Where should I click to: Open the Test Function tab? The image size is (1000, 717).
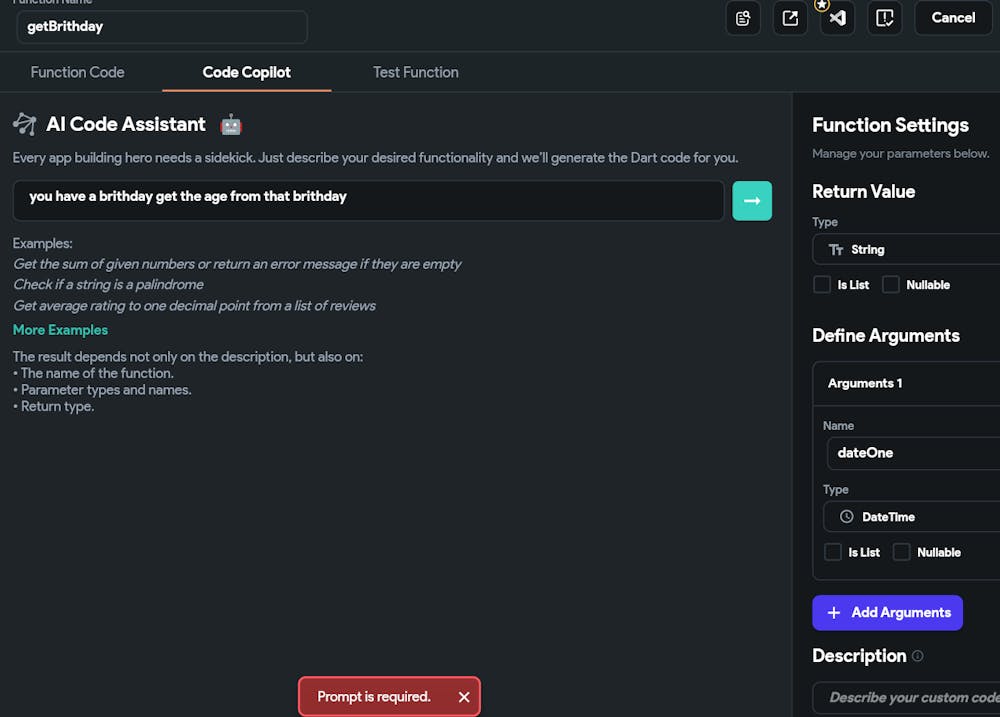point(416,72)
